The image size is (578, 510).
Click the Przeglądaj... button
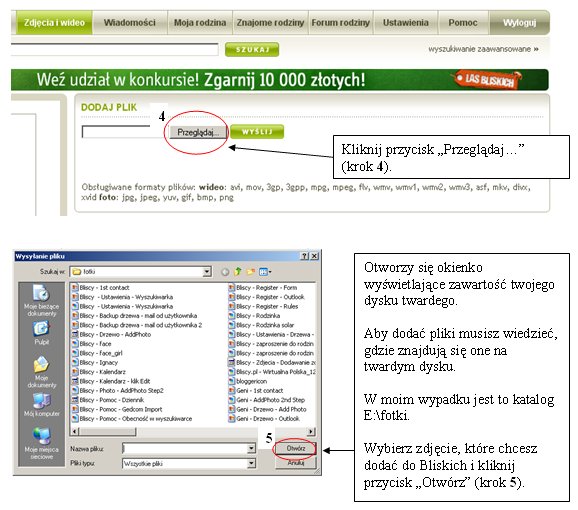pyautogui.click(x=198, y=132)
